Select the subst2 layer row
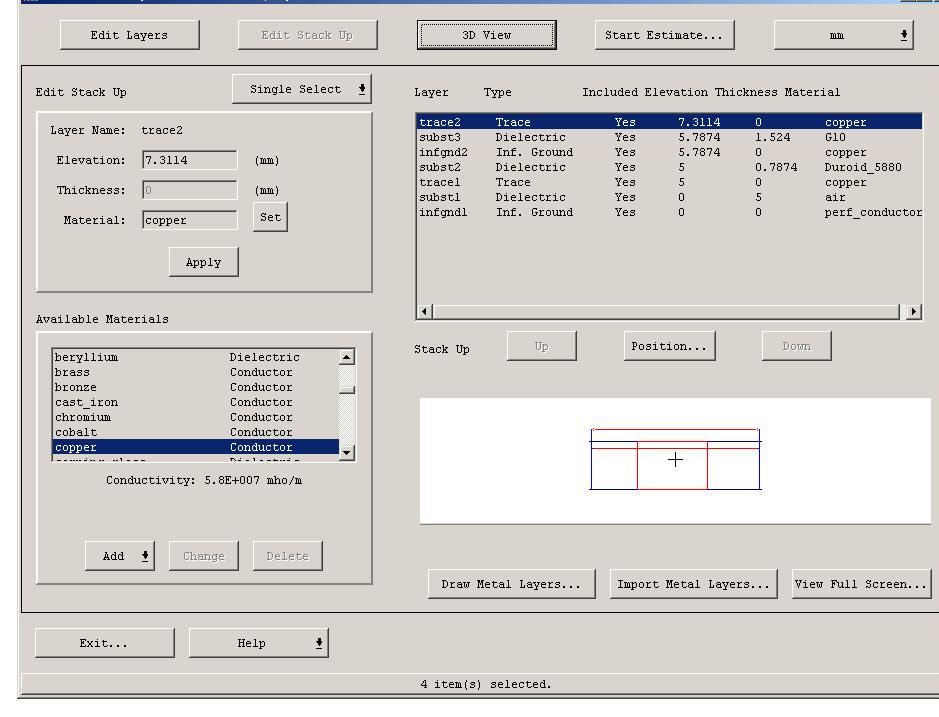 click(x=669, y=167)
